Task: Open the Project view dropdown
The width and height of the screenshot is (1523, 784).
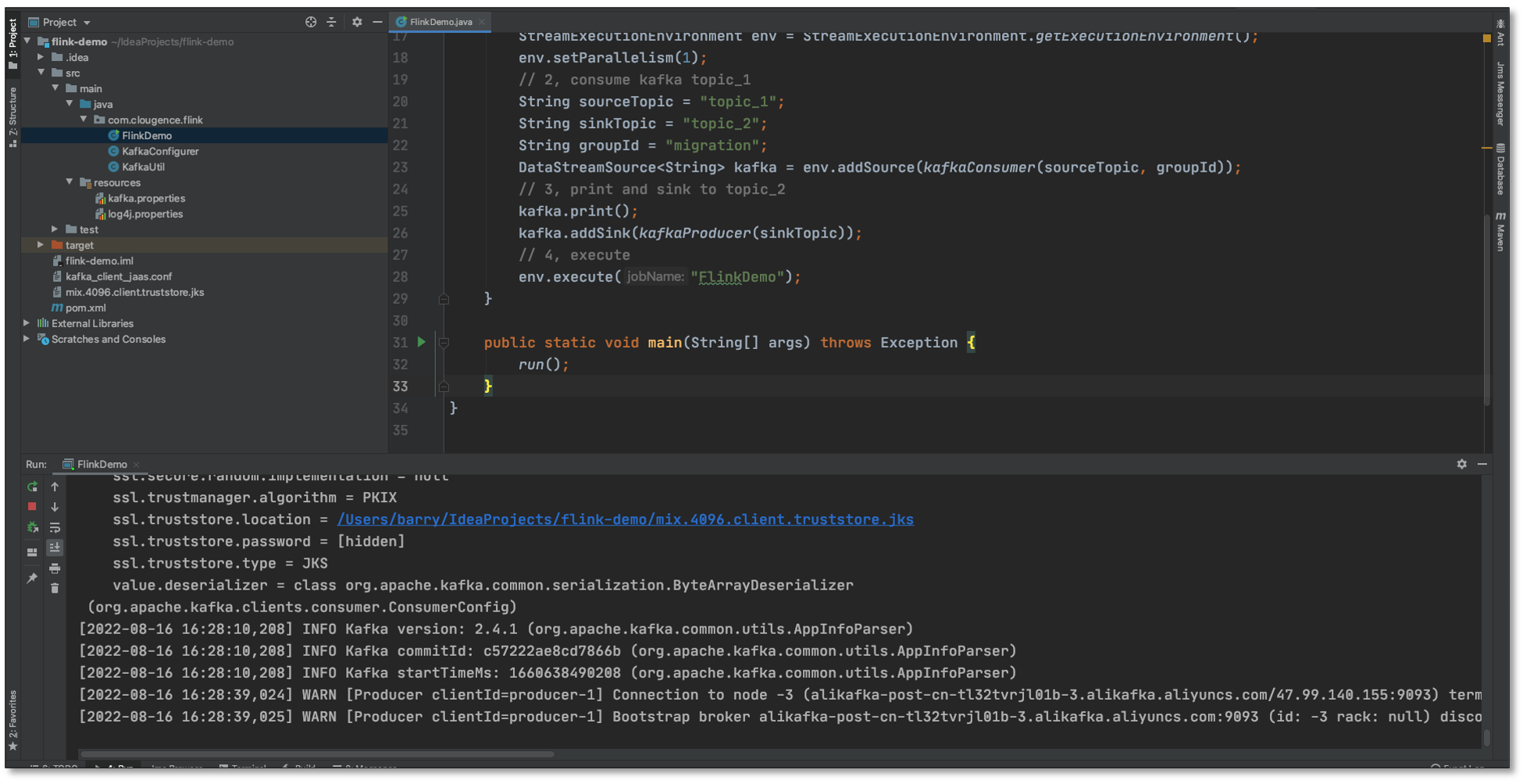Action: tap(87, 23)
